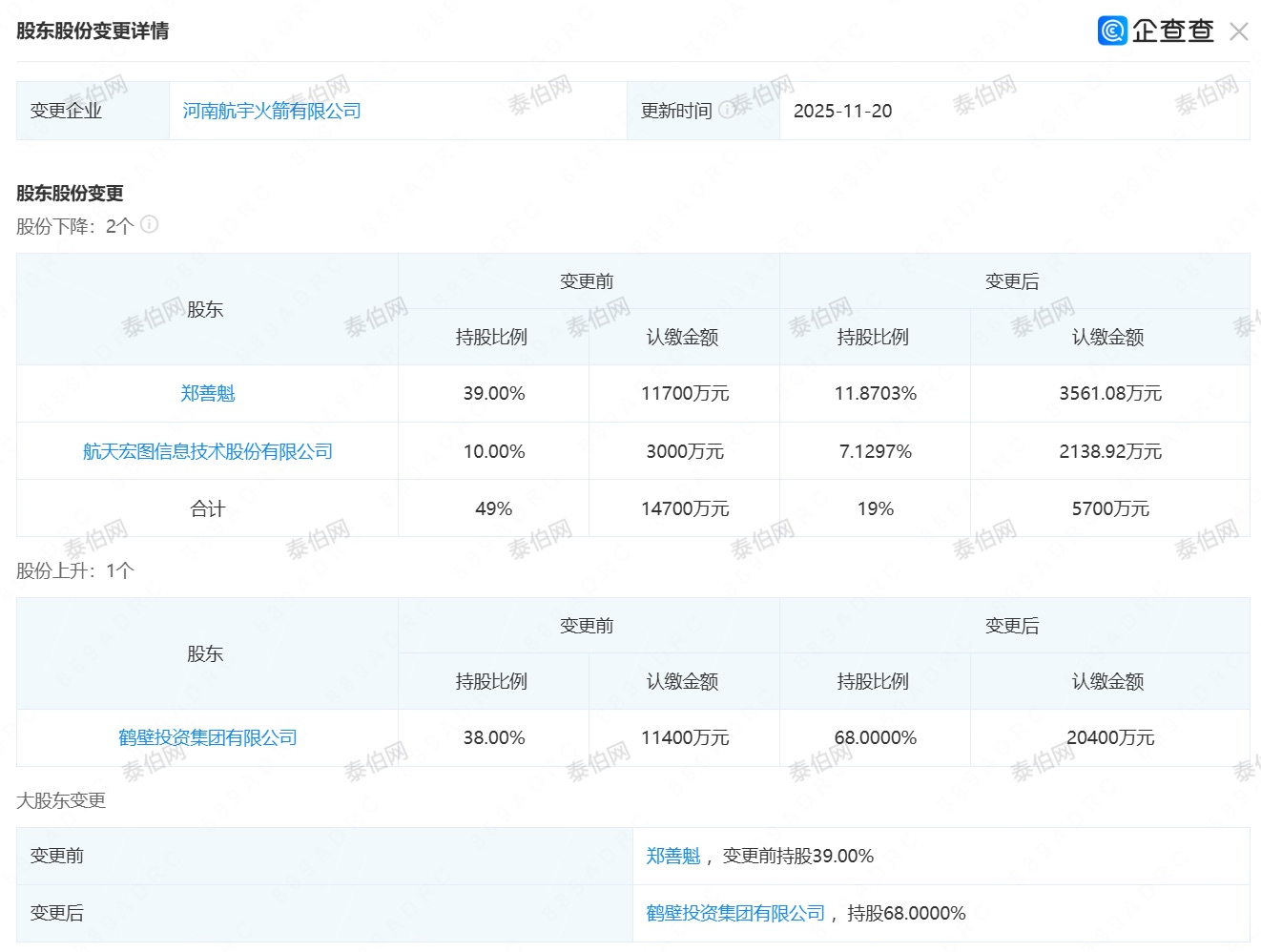Click the 合计 row label
This screenshot has width=1261, height=952.
point(207,508)
